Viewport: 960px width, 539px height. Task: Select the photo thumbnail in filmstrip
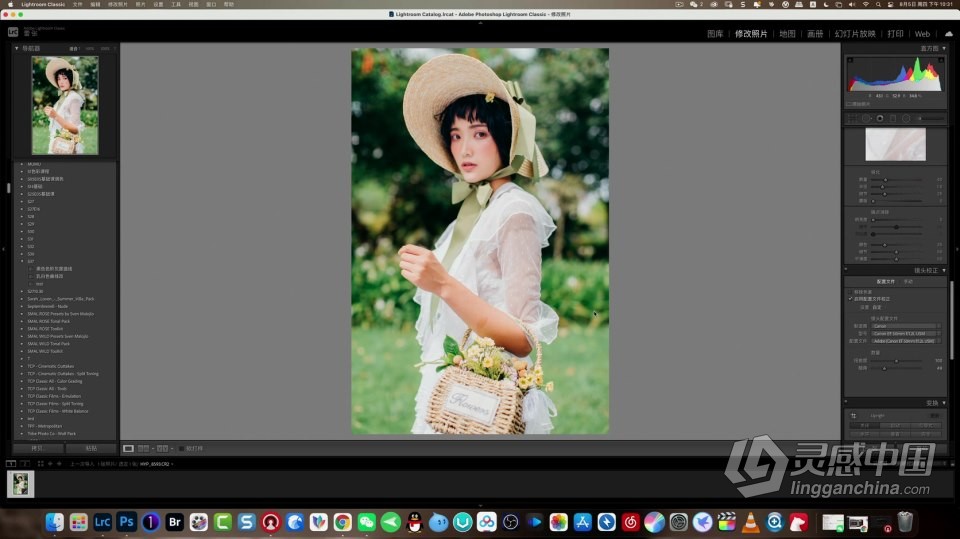20,484
